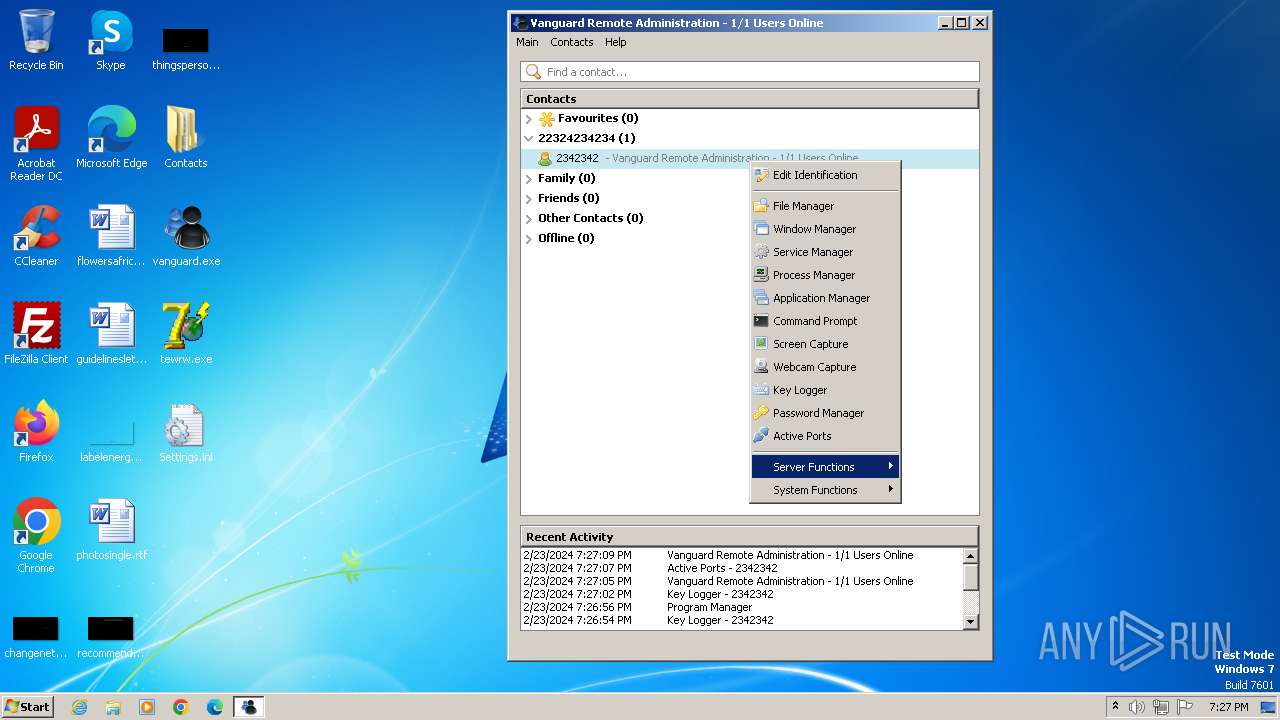Click Recent Activity scrollbar thumb
The image size is (1280, 720).
point(970,577)
